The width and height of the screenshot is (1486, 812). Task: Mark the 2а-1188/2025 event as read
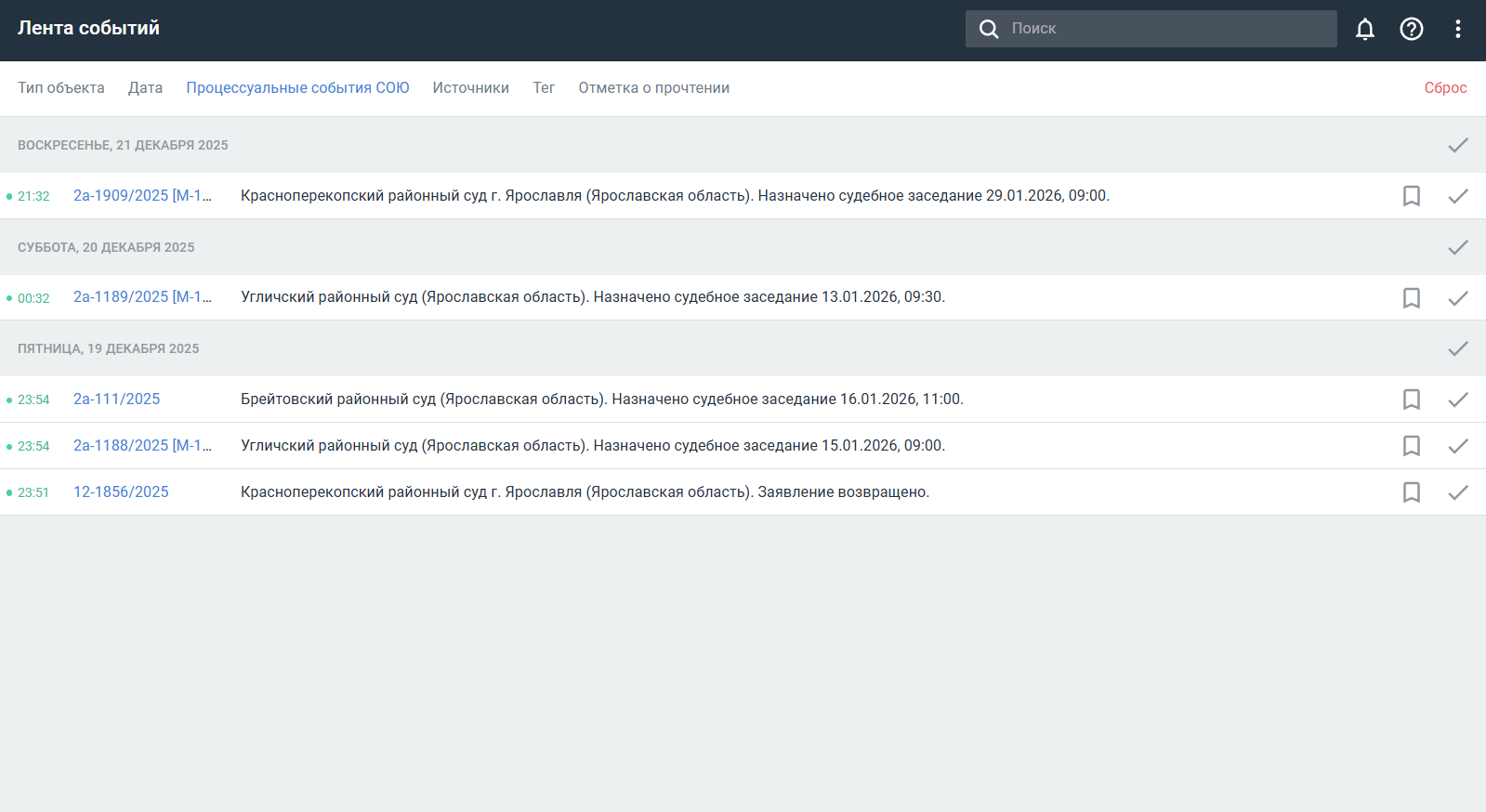point(1457,446)
